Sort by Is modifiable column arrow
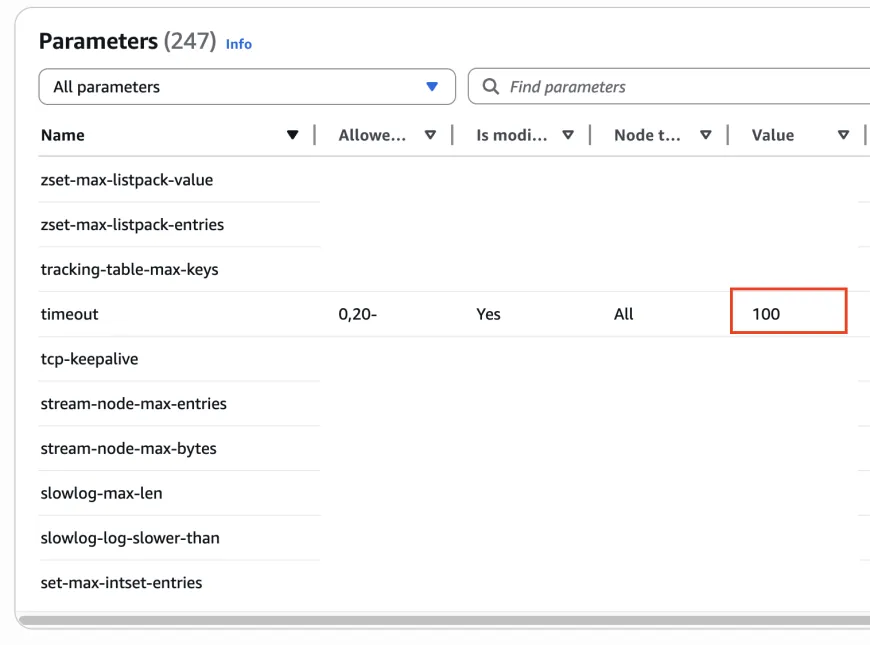The image size is (870, 645). point(568,135)
